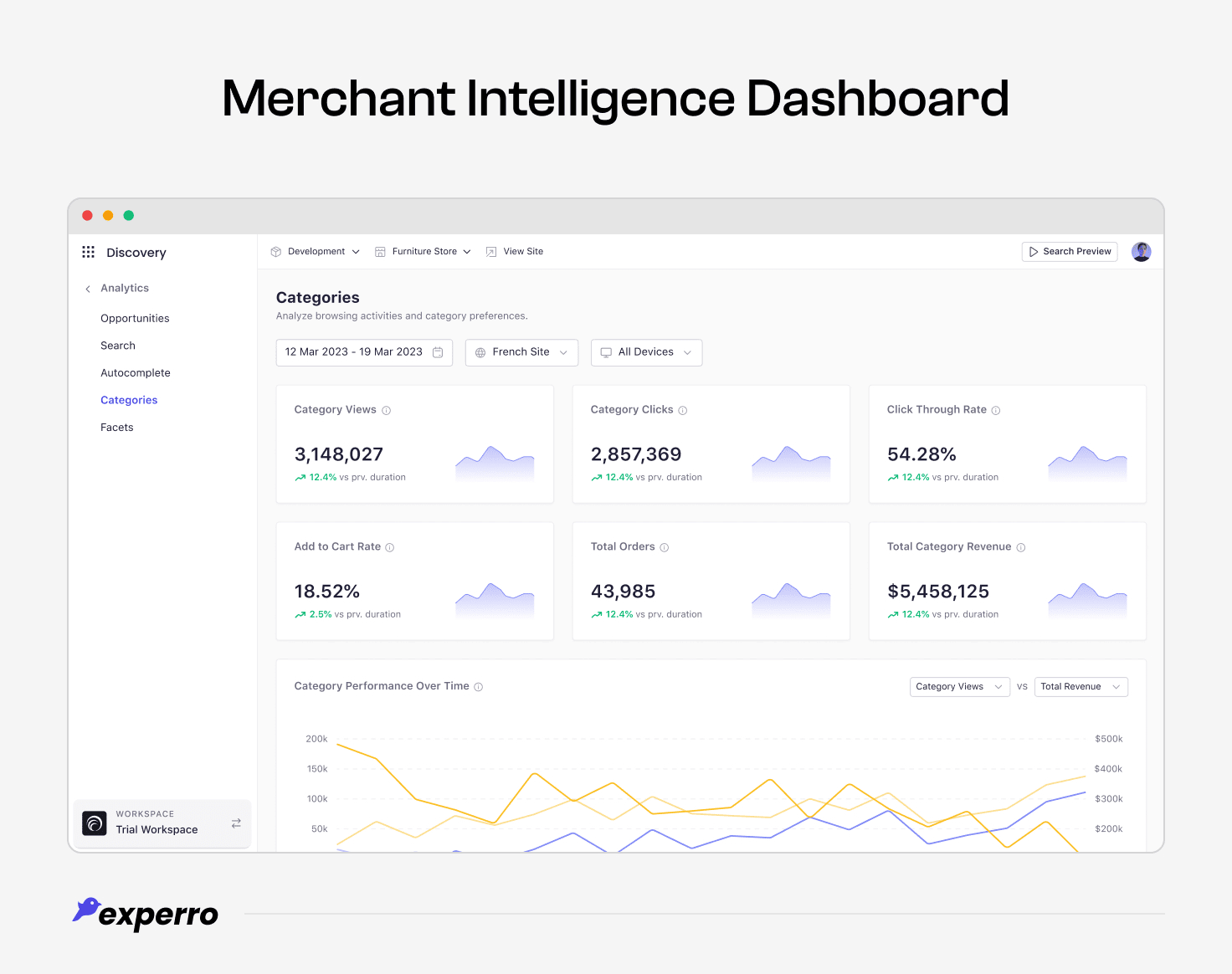The image size is (1232, 974).
Task: Click the macOS green maximize dot
Action: (x=129, y=216)
